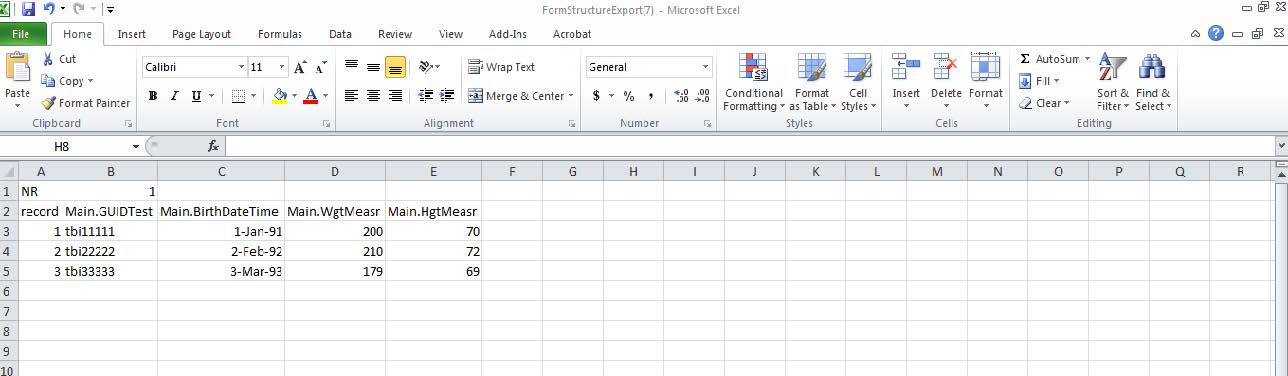Switch to the Formulas tab

tap(280, 34)
